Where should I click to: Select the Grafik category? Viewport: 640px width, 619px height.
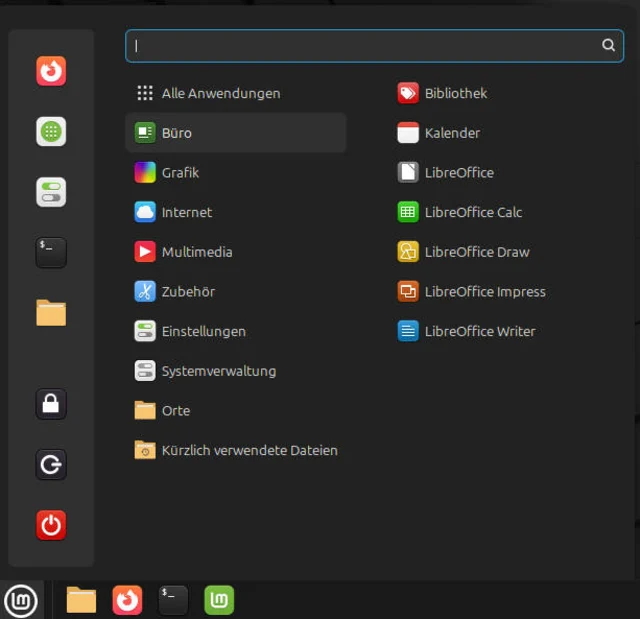click(x=180, y=172)
